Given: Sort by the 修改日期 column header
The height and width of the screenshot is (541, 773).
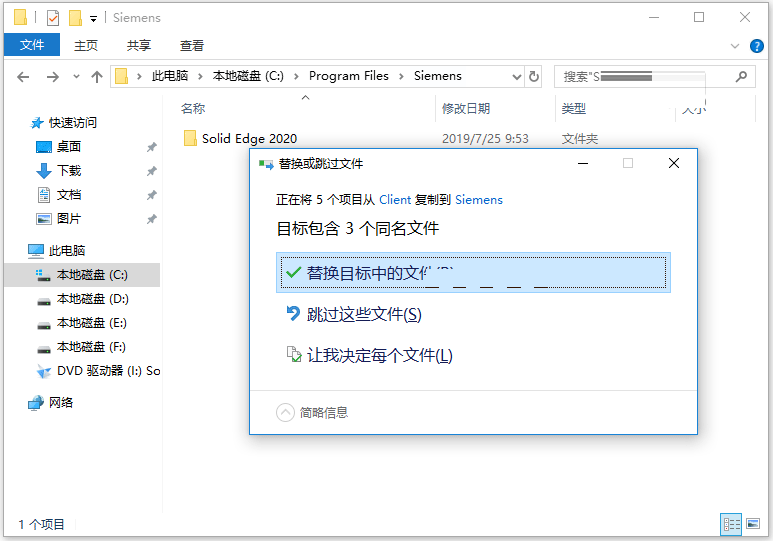Looking at the screenshot, I should (x=465, y=108).
